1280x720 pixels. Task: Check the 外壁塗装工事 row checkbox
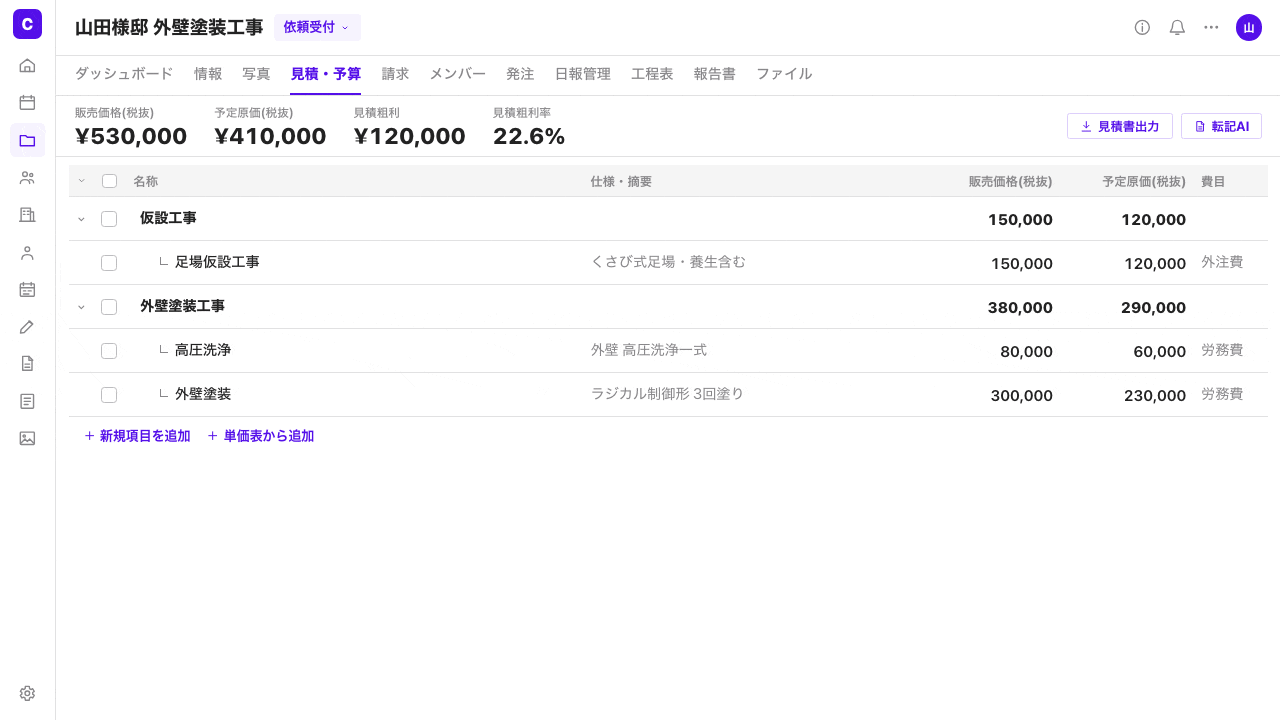pos(109,307)
